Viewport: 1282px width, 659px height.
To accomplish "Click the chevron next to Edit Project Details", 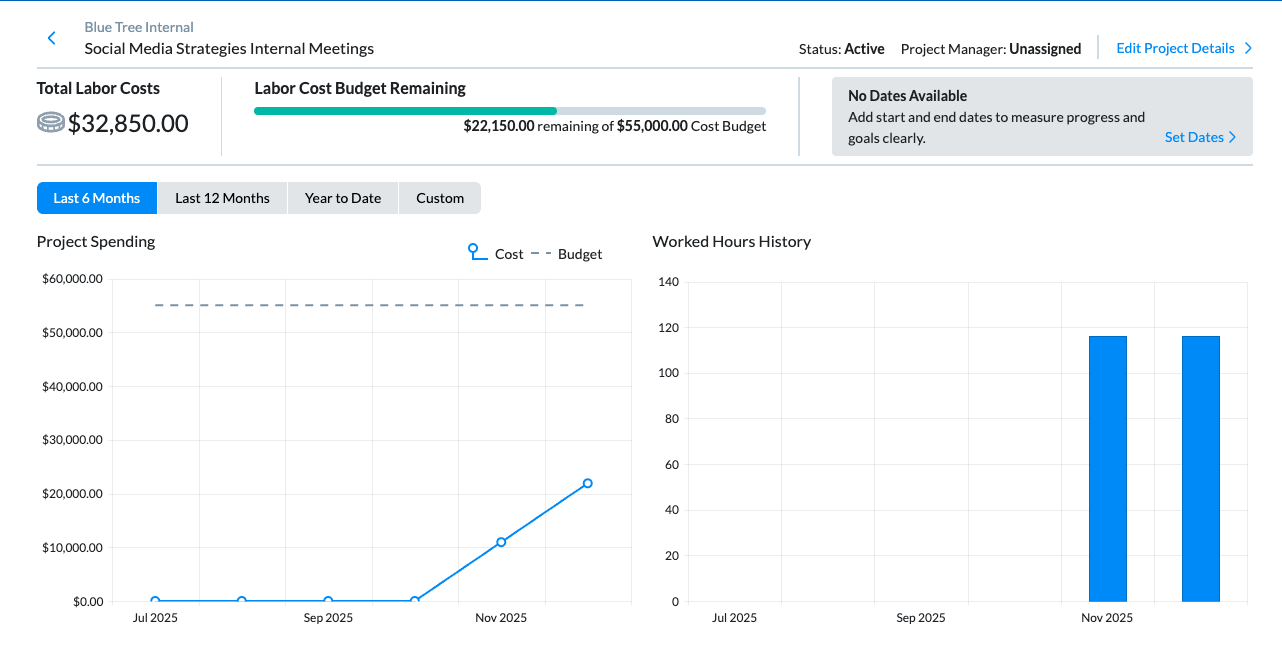I will tap(1247, 48).
